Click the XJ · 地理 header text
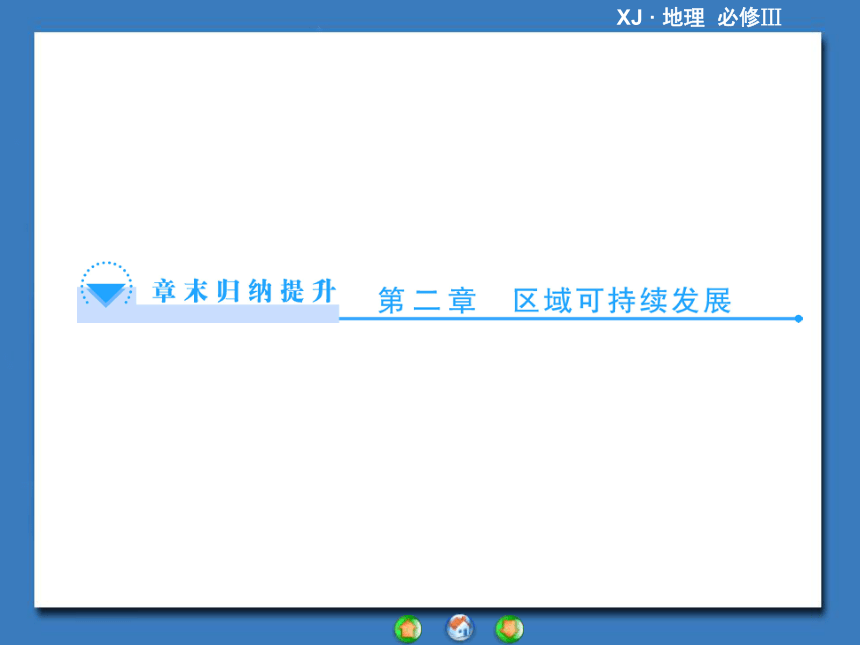 (660, 18)
